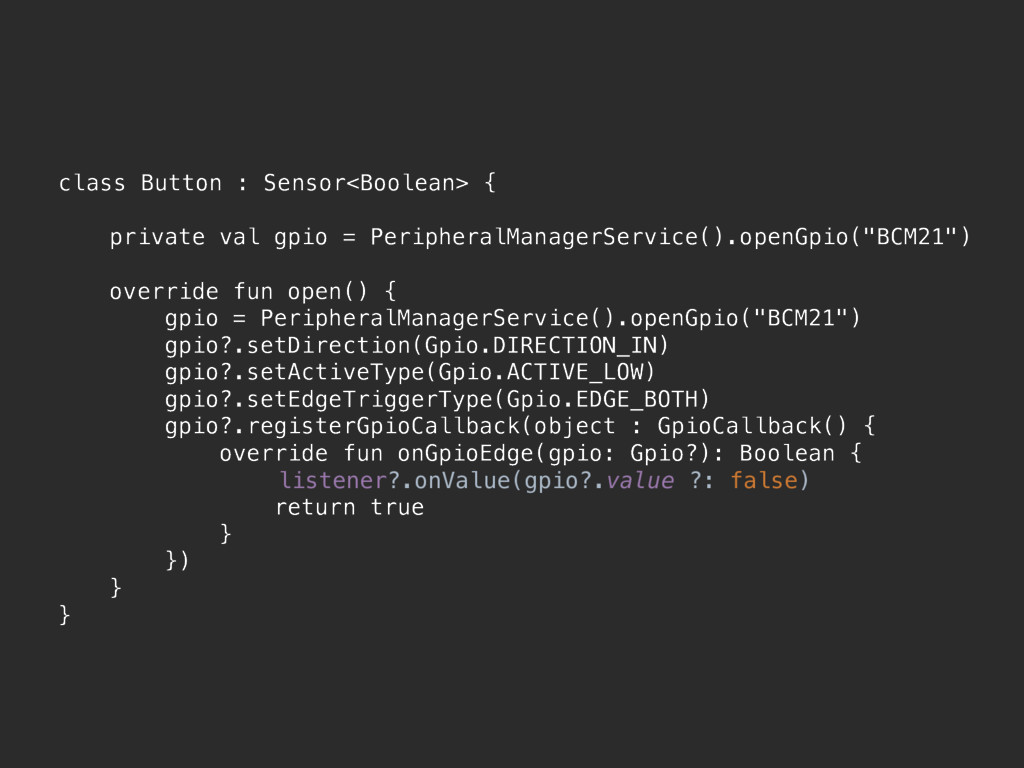Click the 'private val gpio' declaration
This screenshot has height=768, width=1024.
(218, 237)
